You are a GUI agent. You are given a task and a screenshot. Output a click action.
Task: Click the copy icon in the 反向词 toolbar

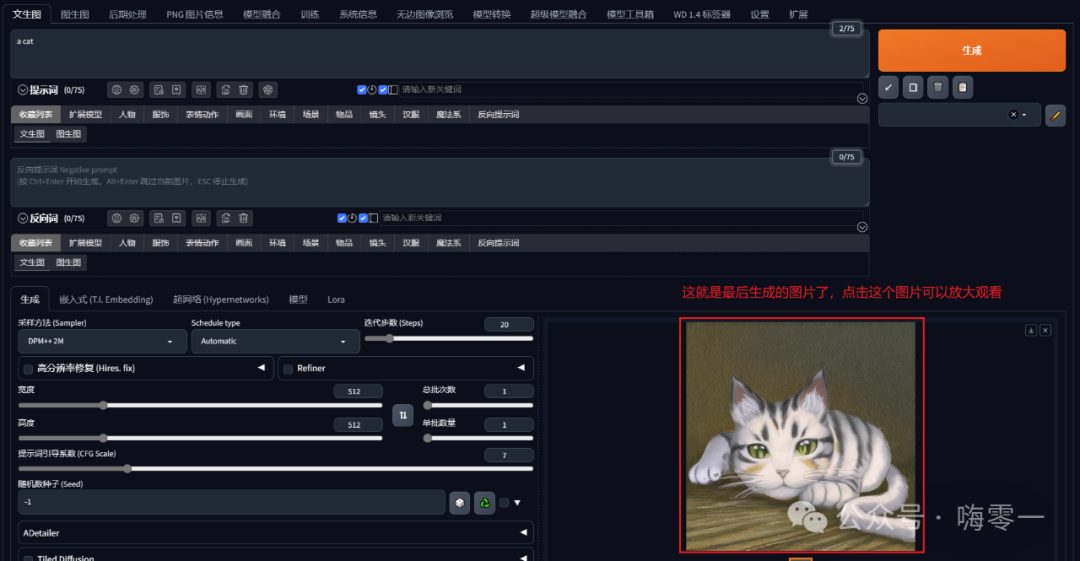(x=225, y=218)
